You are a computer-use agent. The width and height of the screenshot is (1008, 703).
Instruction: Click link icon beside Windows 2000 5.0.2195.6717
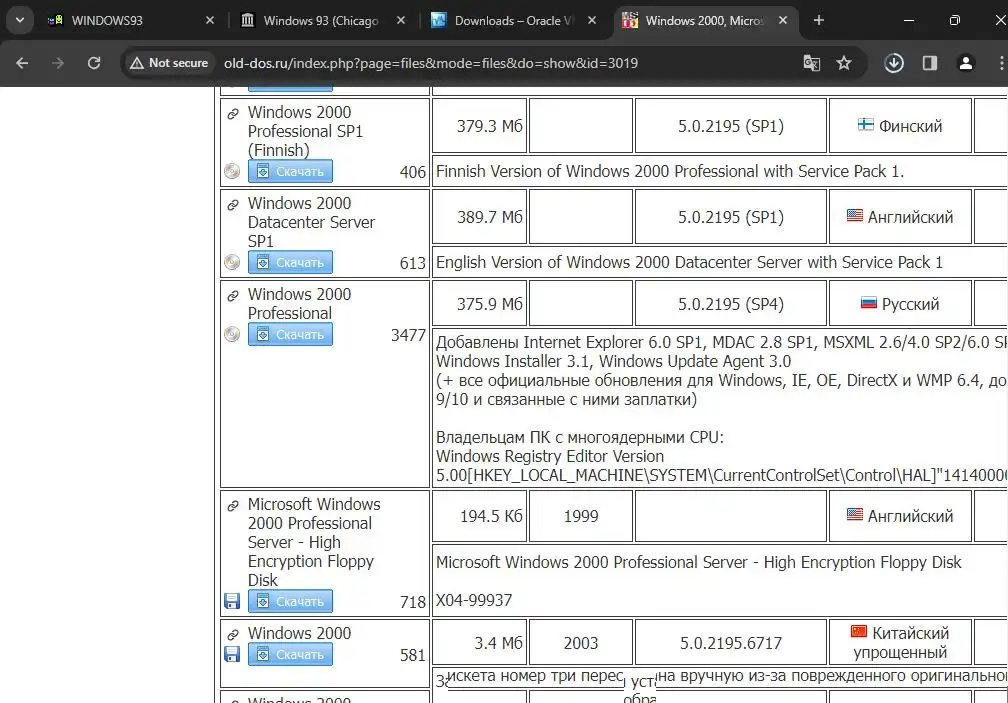tap(233, 635)
